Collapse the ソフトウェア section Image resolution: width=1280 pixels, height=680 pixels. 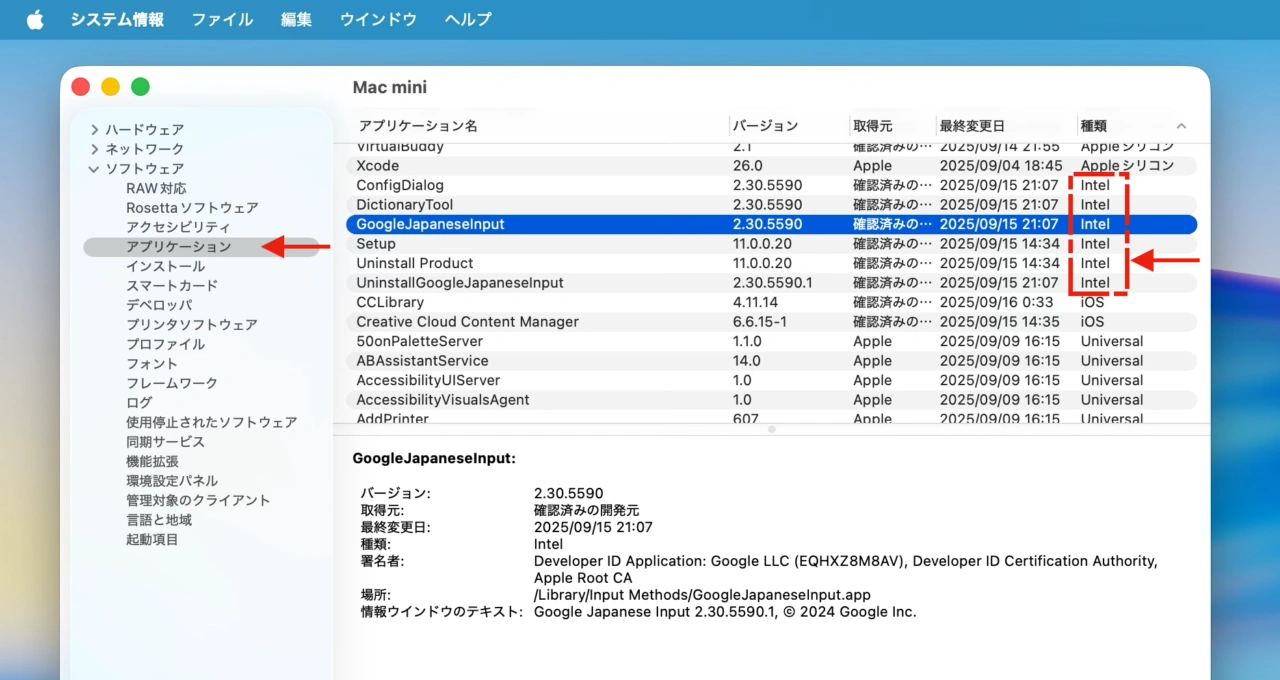pyautogui.click(x=94, y=169)
